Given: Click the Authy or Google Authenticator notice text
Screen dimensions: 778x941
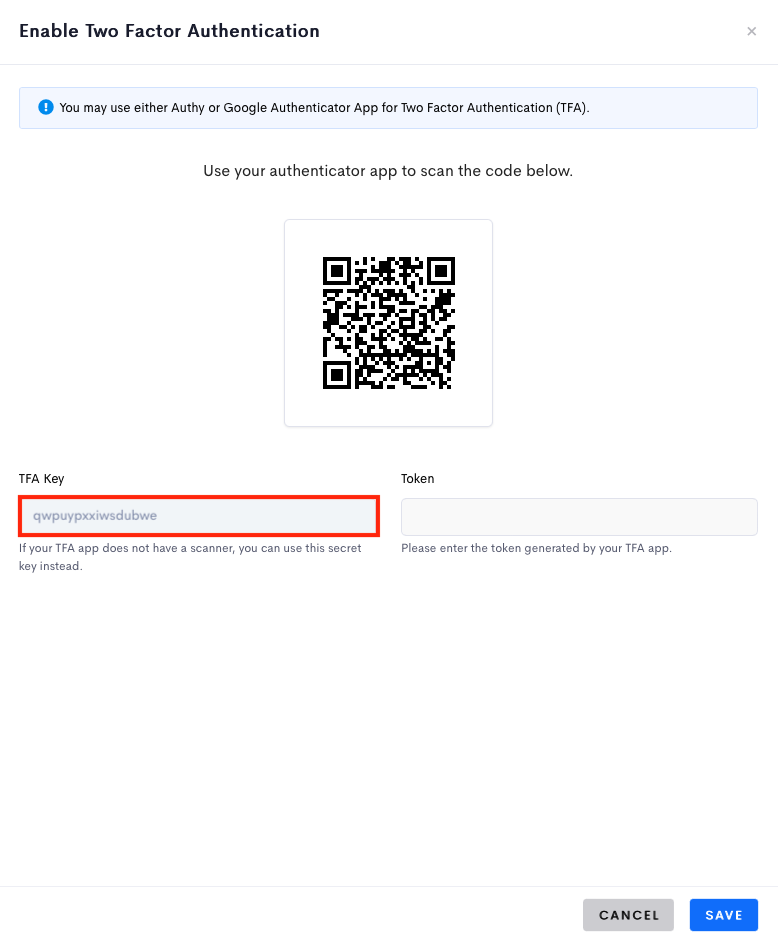Looking at the screenshot, I should coord(324,108).
